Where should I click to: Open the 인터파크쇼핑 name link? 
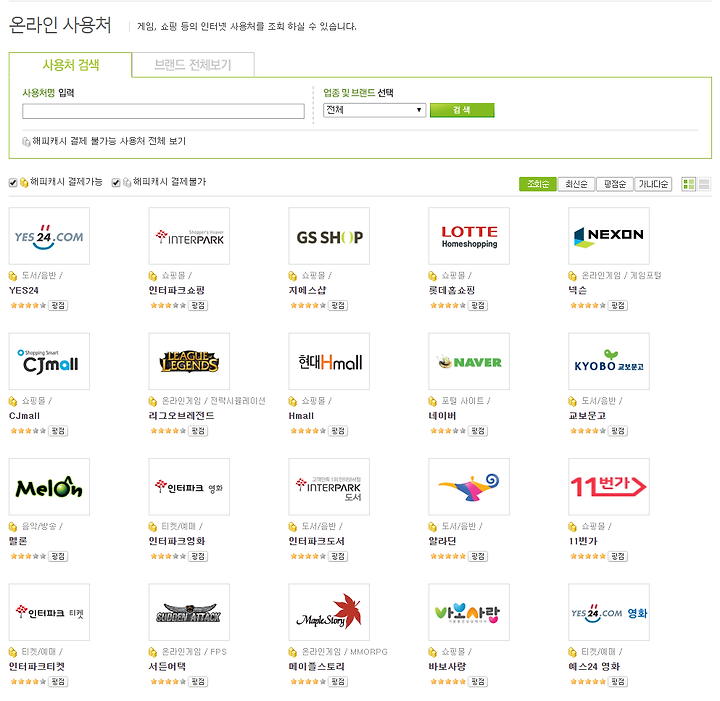[x=177, y=290]
